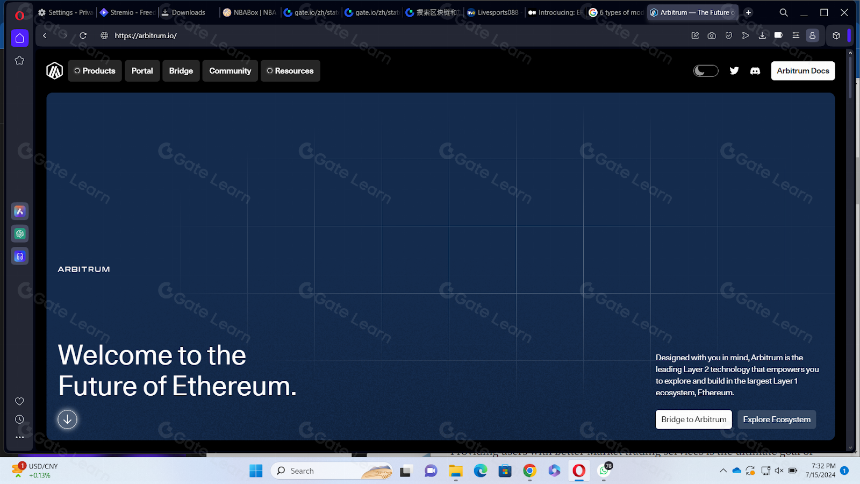
Task: Open ChatGPT icon in the Opera sidebar
Action: click(20, 234)
